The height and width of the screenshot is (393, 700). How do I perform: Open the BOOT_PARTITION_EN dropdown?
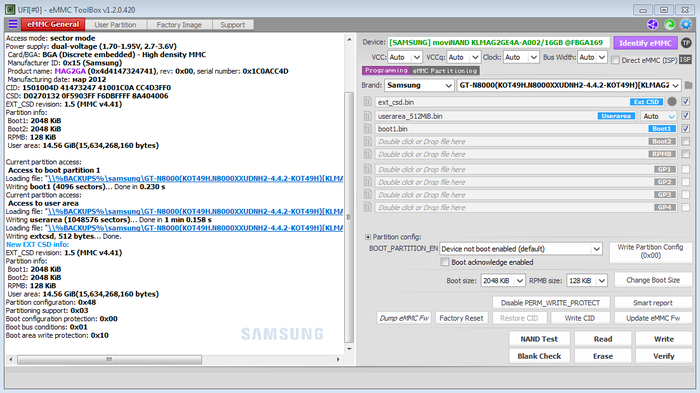click(x=521, y=249)
